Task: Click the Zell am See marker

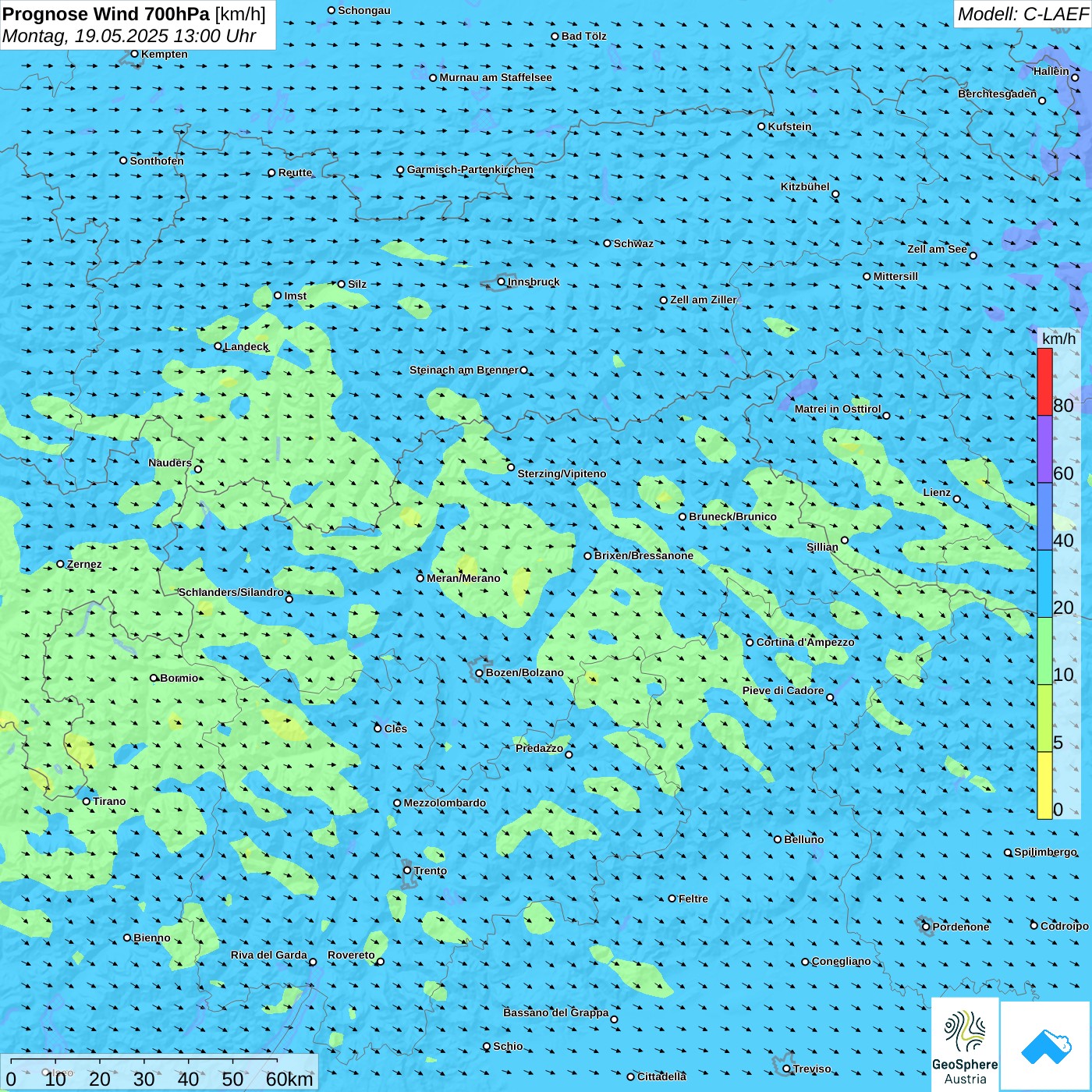Action: [x=973, y=255]
